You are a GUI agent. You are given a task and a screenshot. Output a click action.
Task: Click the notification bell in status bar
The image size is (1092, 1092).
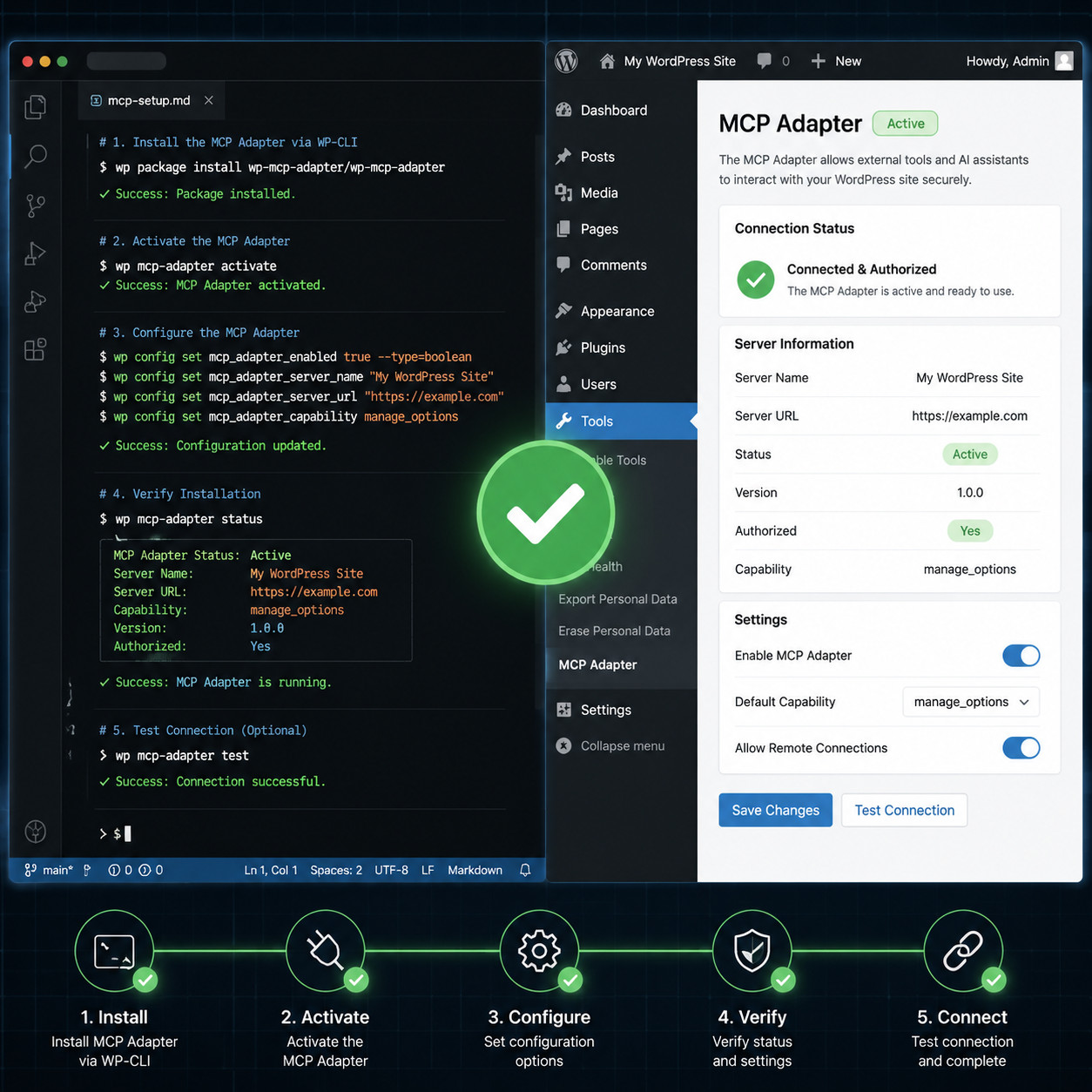pyautogui.click(x=525, y=870)
